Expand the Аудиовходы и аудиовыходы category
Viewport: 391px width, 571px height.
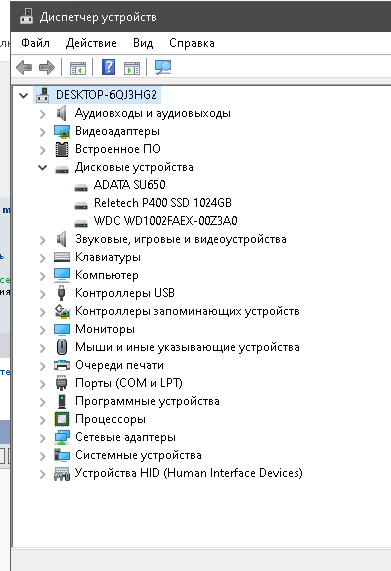click(43, 114)
